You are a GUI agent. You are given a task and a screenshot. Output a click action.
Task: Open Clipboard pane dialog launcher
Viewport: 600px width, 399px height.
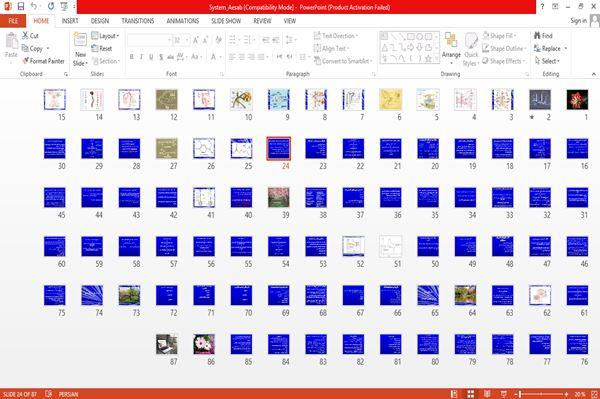pos(66,74)
